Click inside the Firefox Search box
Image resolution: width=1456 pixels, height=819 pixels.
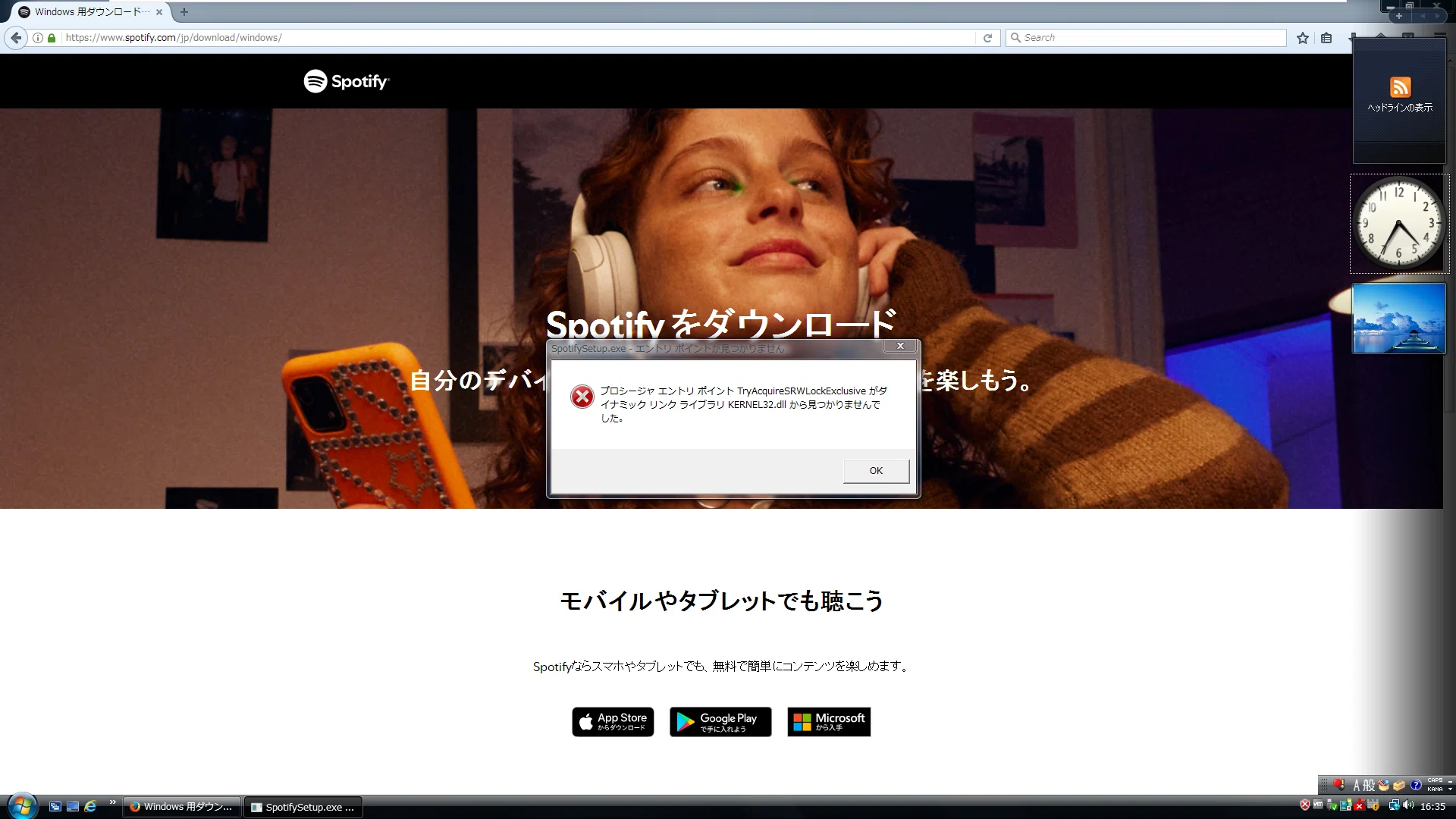point(1146,37)
